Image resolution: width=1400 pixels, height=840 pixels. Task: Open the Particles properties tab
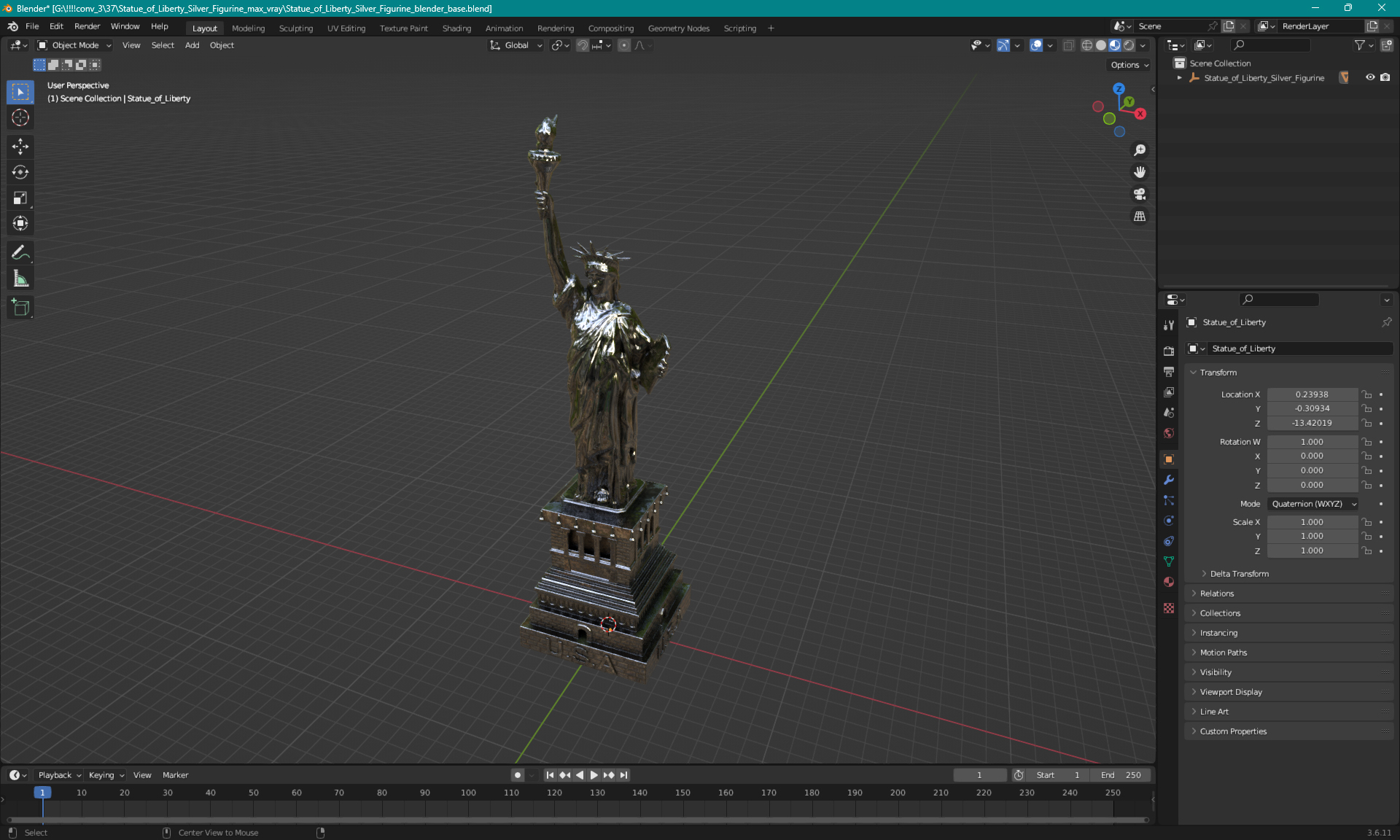click(1169, 500)
